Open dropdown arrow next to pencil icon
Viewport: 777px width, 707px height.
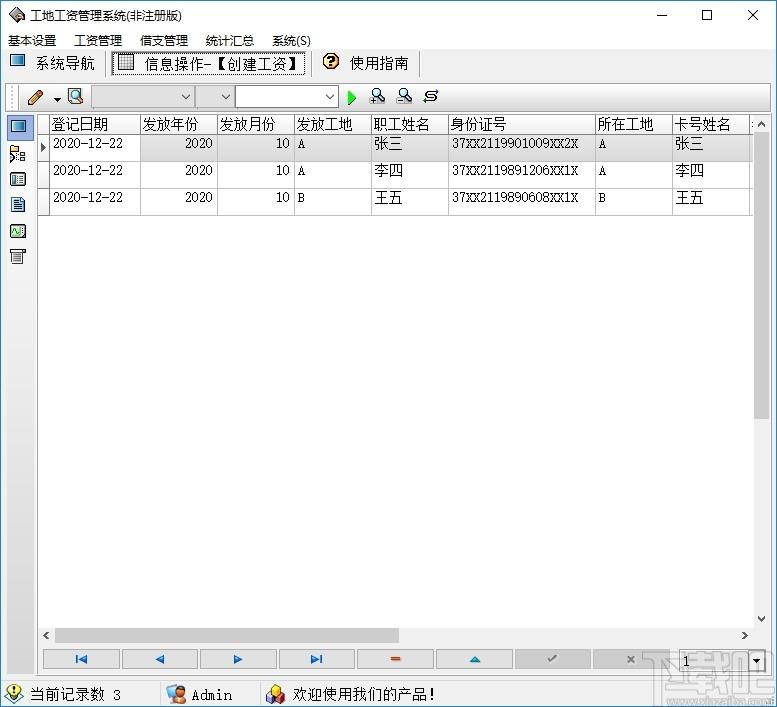(x=57, y=99)
